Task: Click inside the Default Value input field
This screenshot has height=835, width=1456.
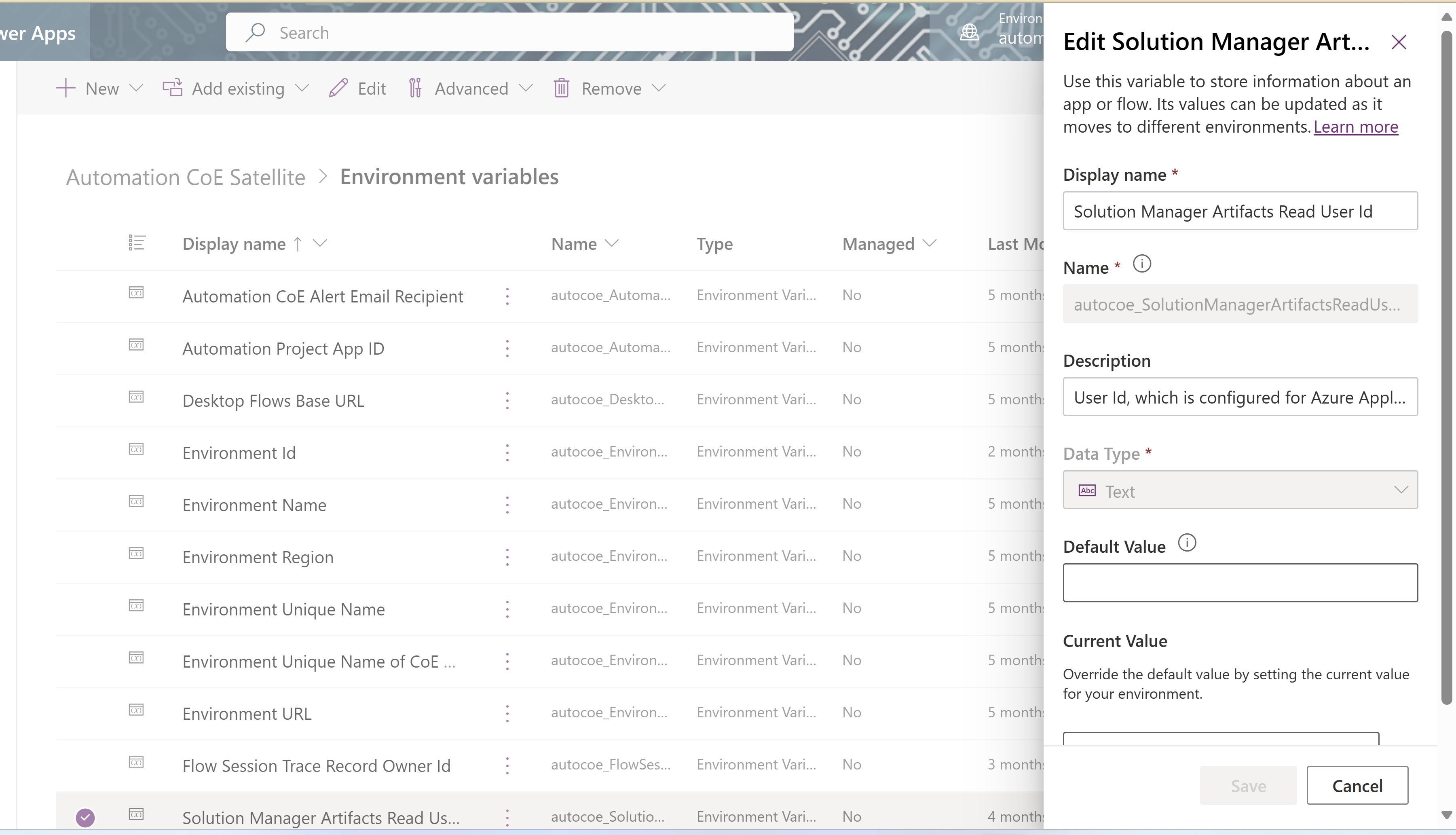Action: point(1240,582)
